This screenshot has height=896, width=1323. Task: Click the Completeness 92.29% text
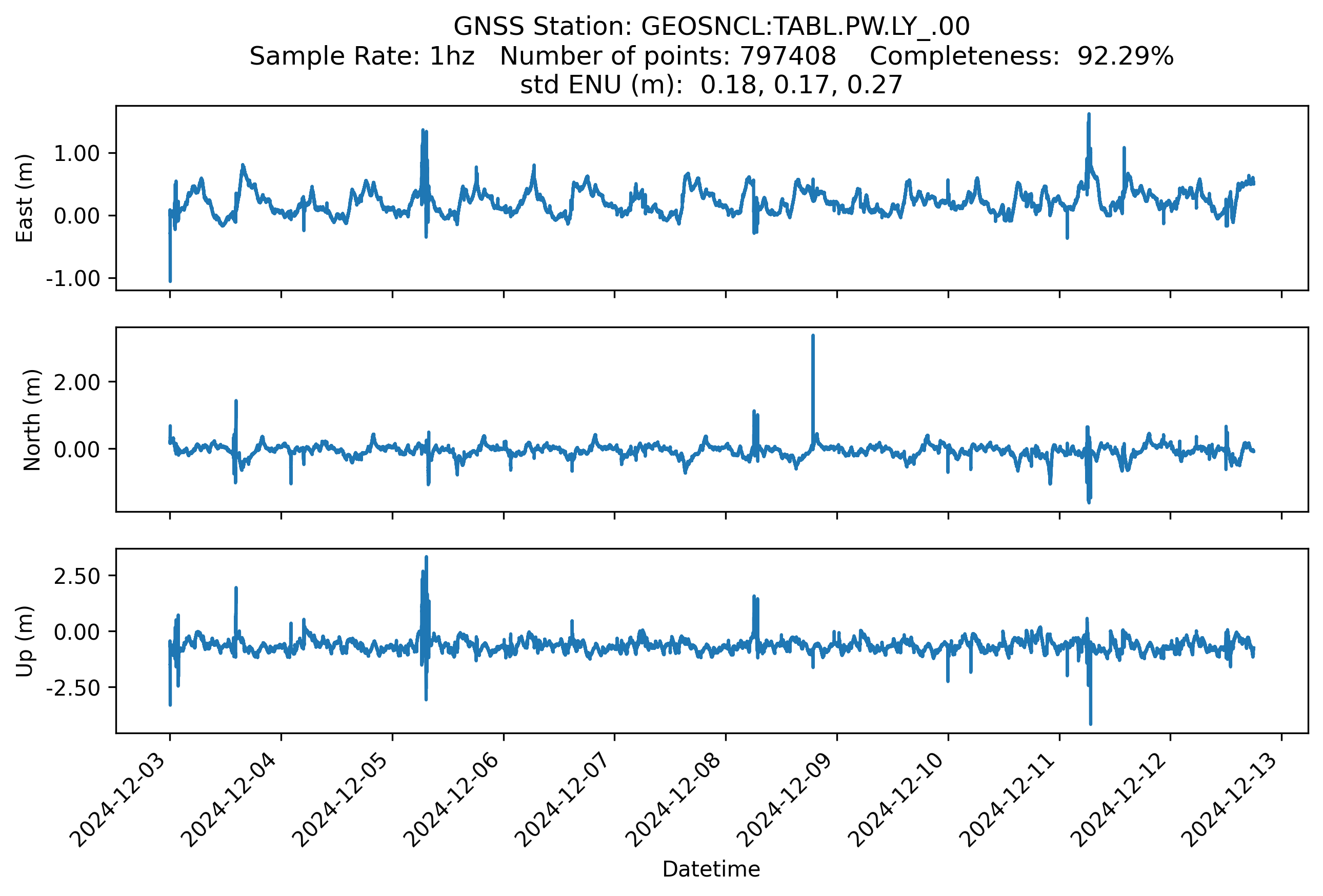click(x=1021, y=56)
